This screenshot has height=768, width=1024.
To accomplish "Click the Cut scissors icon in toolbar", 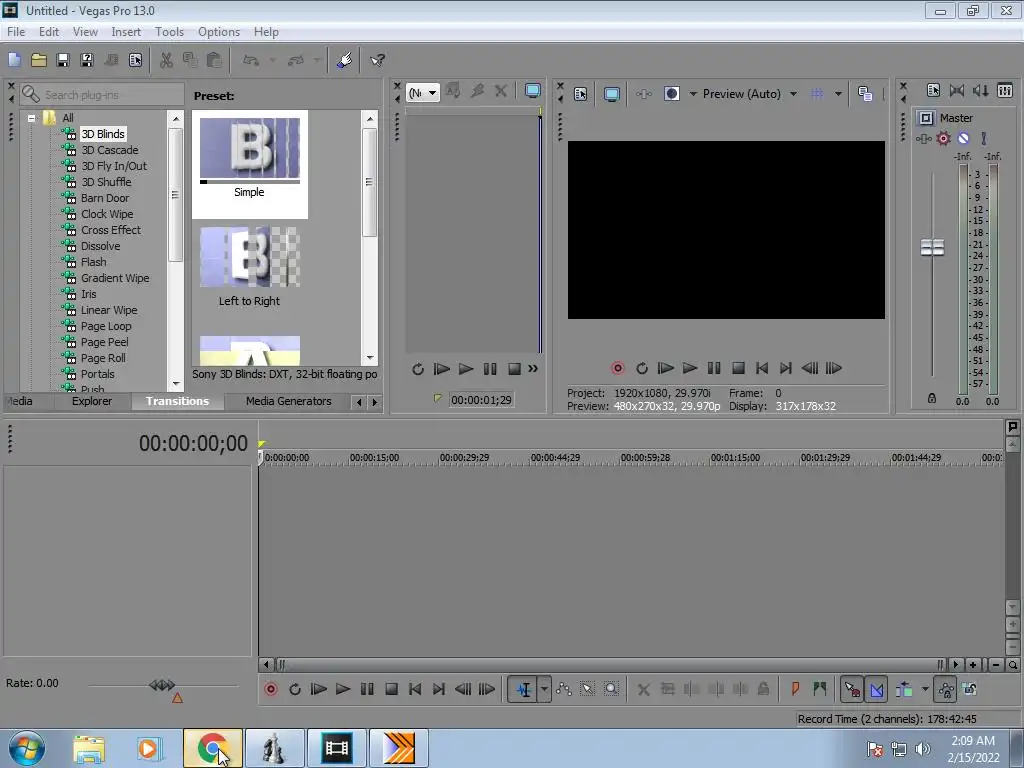I will [167, 60].
